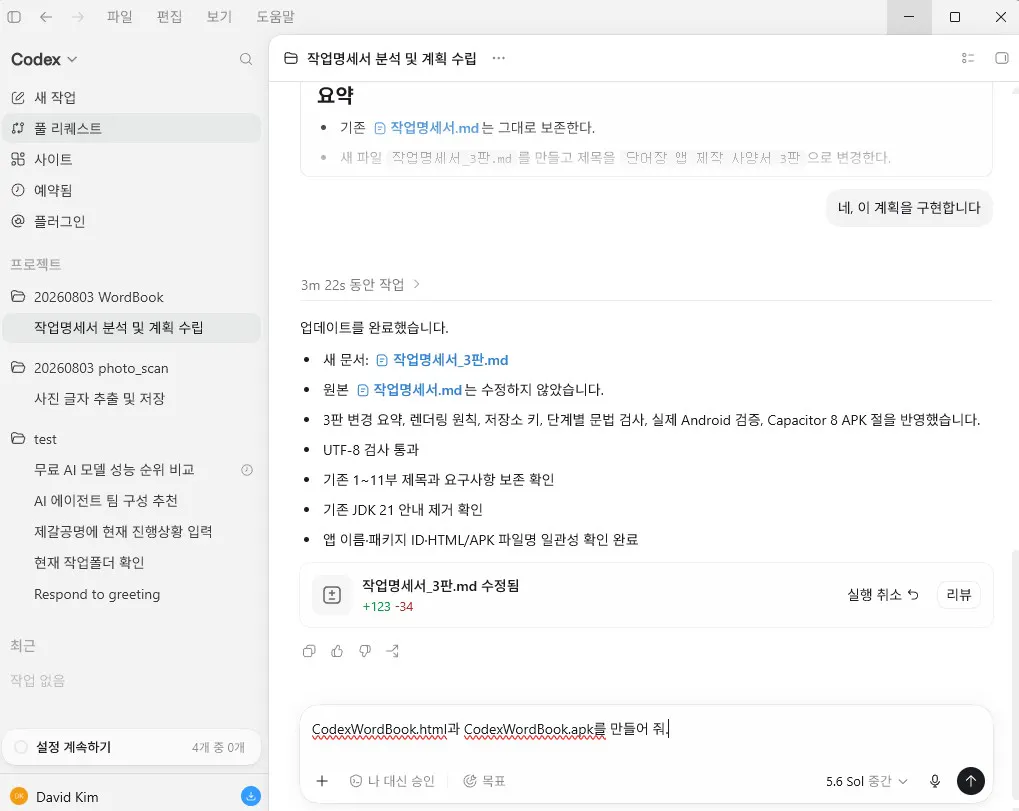
Task: Open 작업명세서.md link under 요약
Action: [427, 128]
